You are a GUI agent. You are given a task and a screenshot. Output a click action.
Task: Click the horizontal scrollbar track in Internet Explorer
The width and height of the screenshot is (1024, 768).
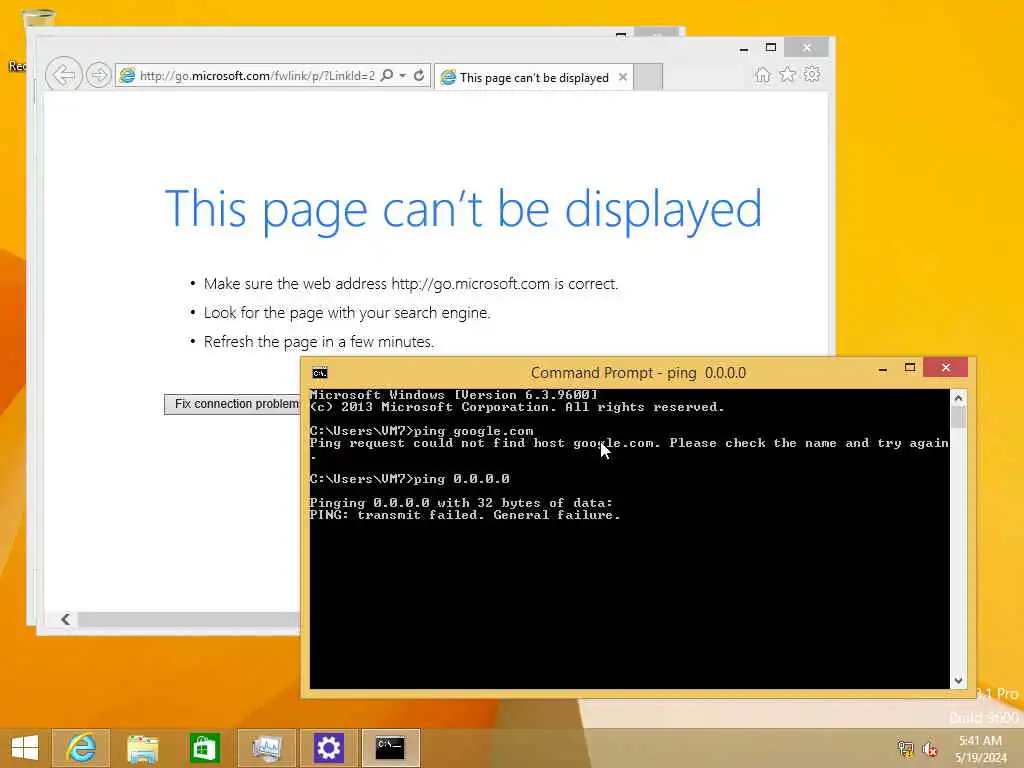(189, 619)
